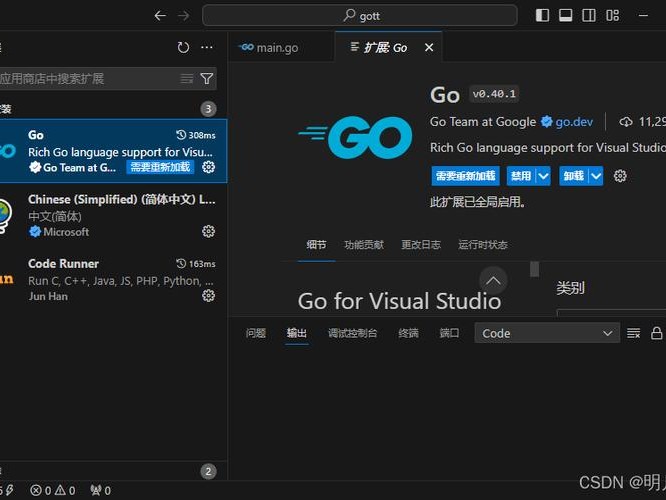This screenshot has width=666, height=500.
Task: Click the 卸载 uninstall button
Action: [574, 176]
